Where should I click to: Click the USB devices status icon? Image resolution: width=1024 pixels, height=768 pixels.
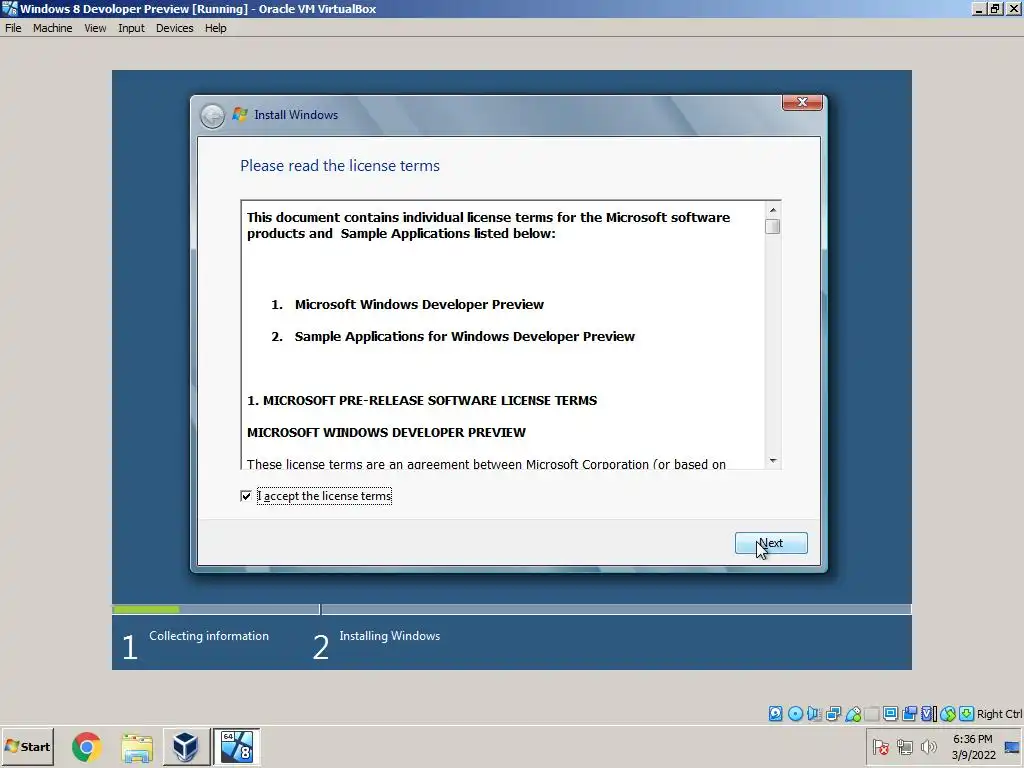coord(853,714)
